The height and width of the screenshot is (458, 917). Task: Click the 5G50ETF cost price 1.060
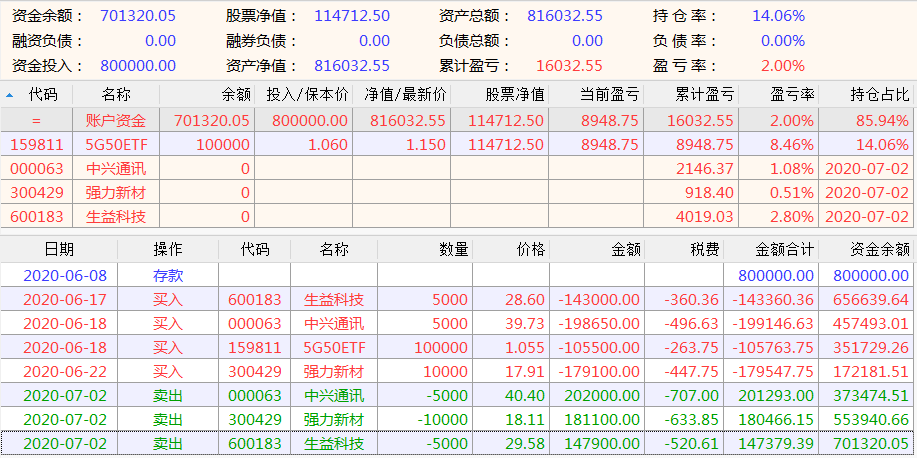(328, 144)
